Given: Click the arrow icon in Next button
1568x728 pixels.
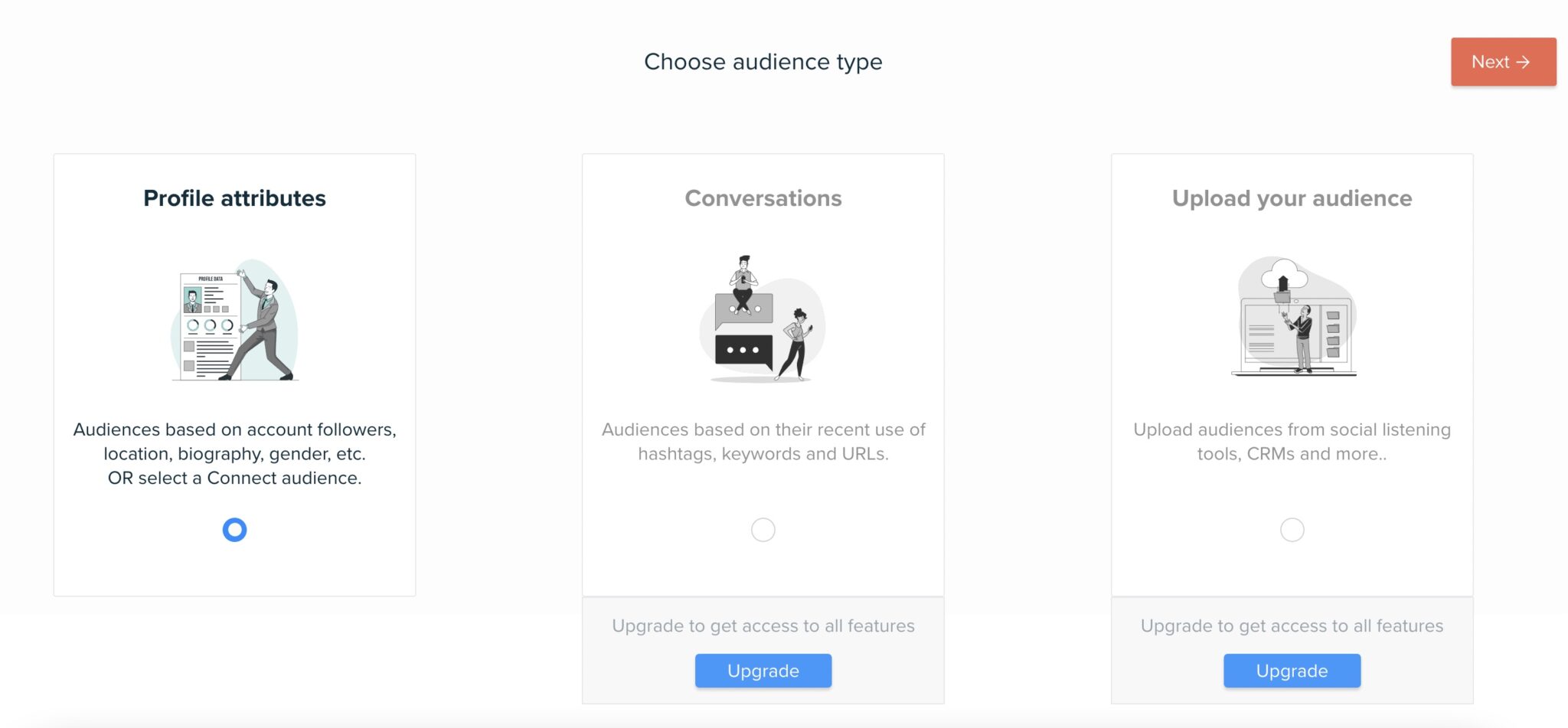Looking at the screenshot, I should tap(1523, 62).
